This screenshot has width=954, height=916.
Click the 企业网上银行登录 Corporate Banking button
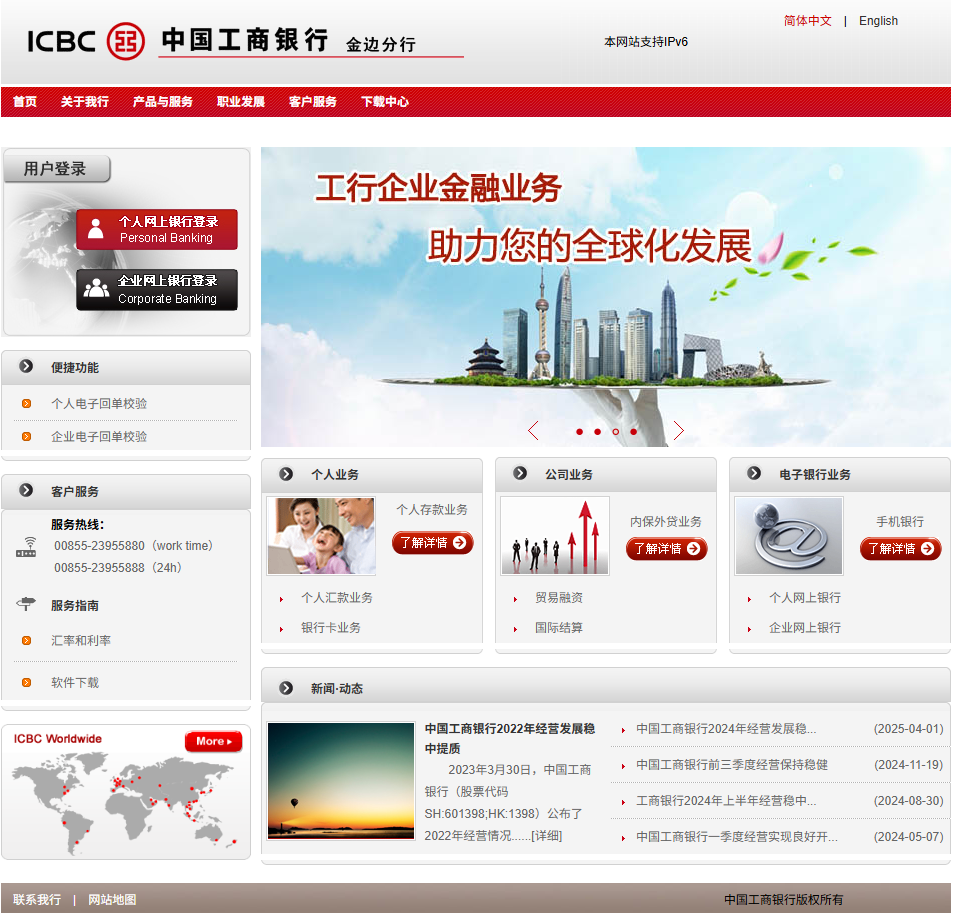[x=157, y=290]
